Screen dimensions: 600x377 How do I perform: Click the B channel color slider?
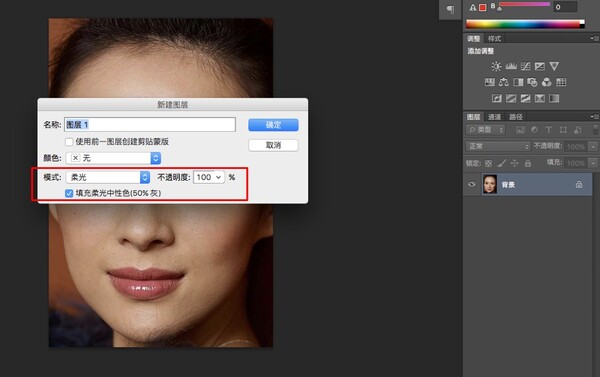click(x=524, y=5)
